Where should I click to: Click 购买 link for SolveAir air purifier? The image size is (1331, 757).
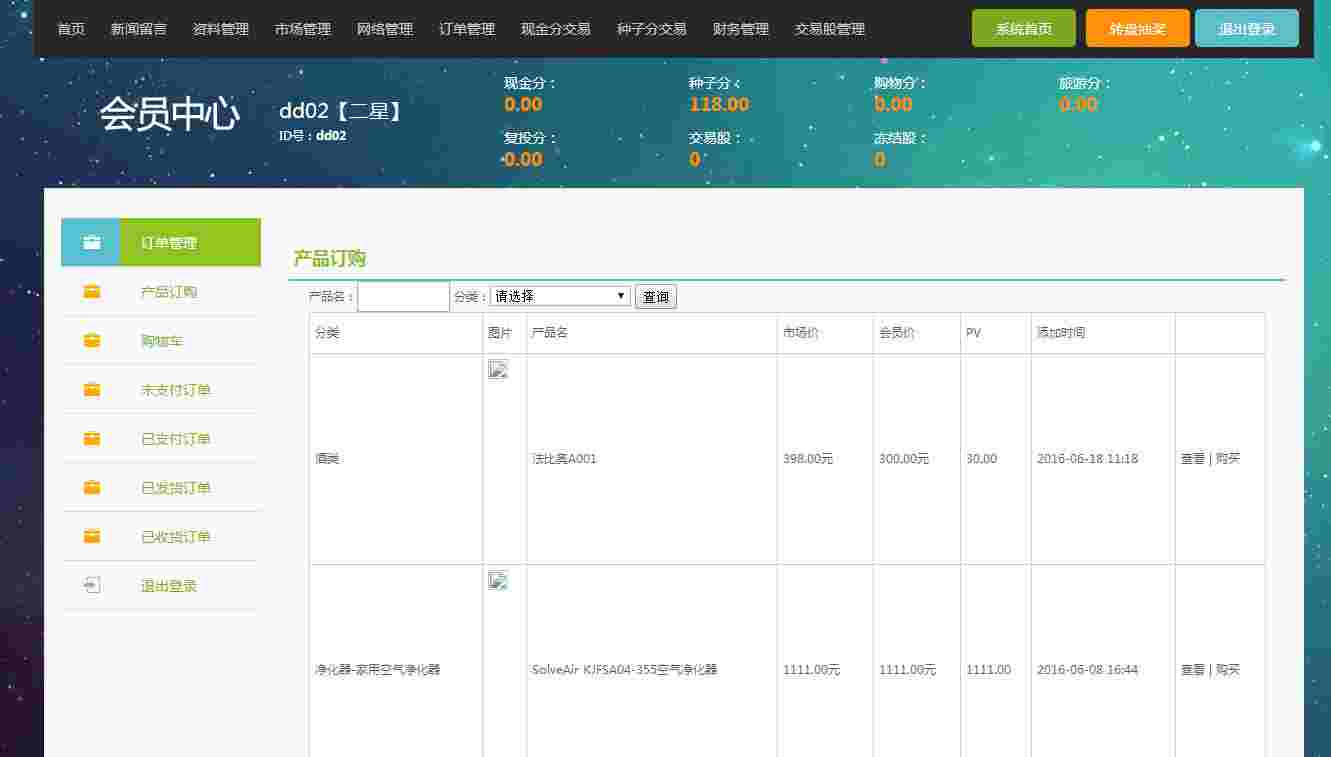click(1227, 670)
